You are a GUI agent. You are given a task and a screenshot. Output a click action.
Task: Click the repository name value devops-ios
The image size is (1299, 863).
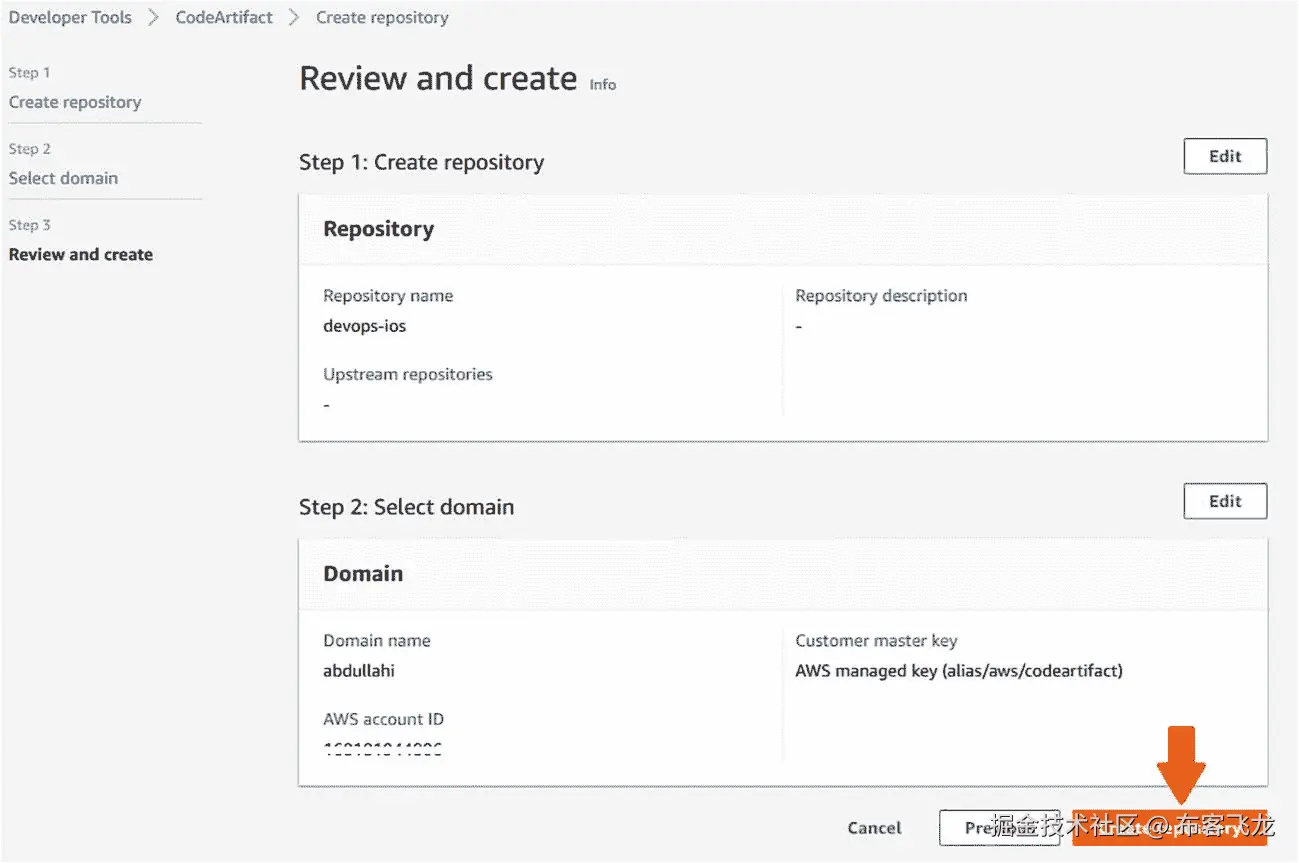(364, 326)
